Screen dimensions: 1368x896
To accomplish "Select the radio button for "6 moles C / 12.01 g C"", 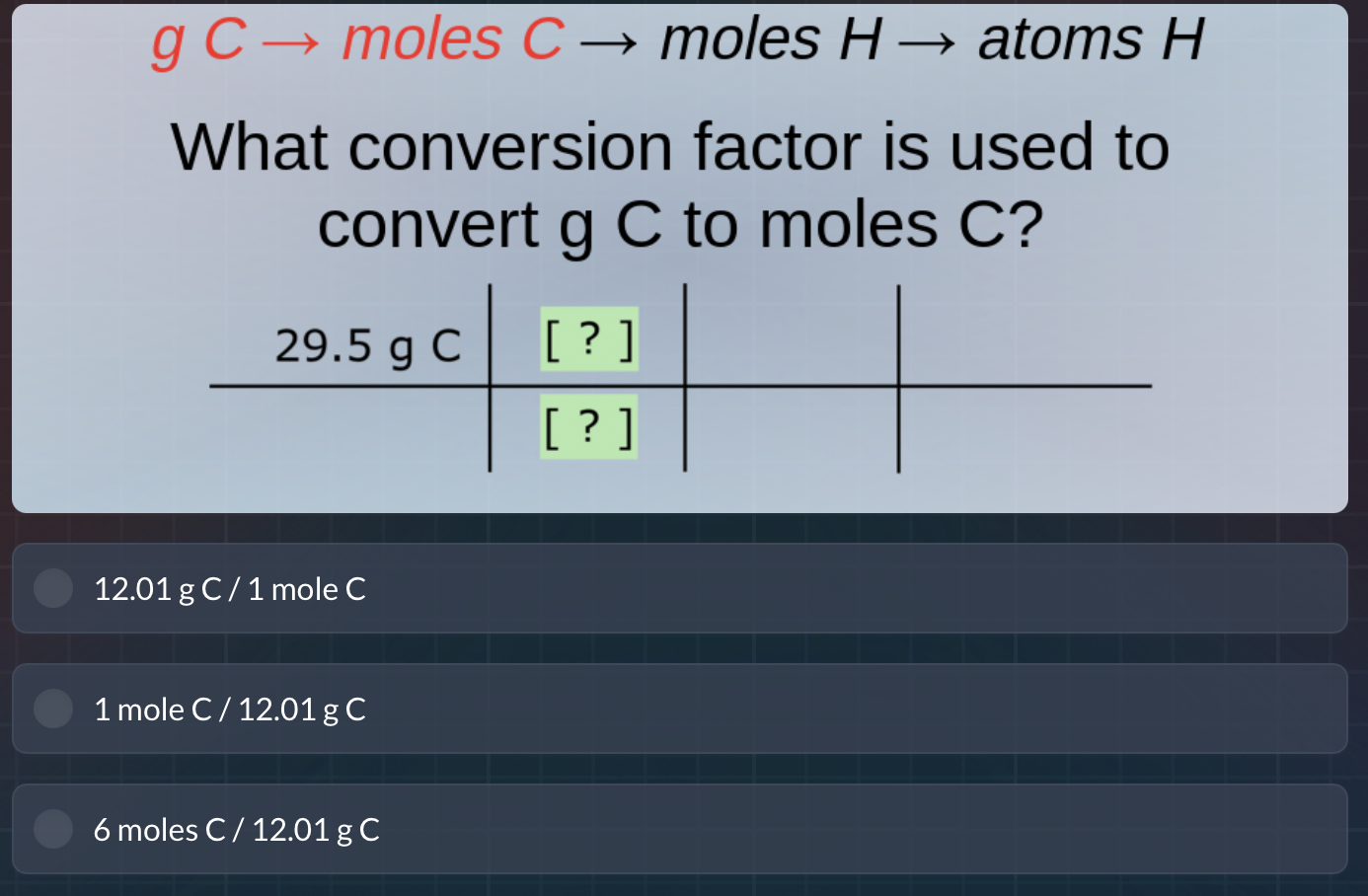I will 53,829.
